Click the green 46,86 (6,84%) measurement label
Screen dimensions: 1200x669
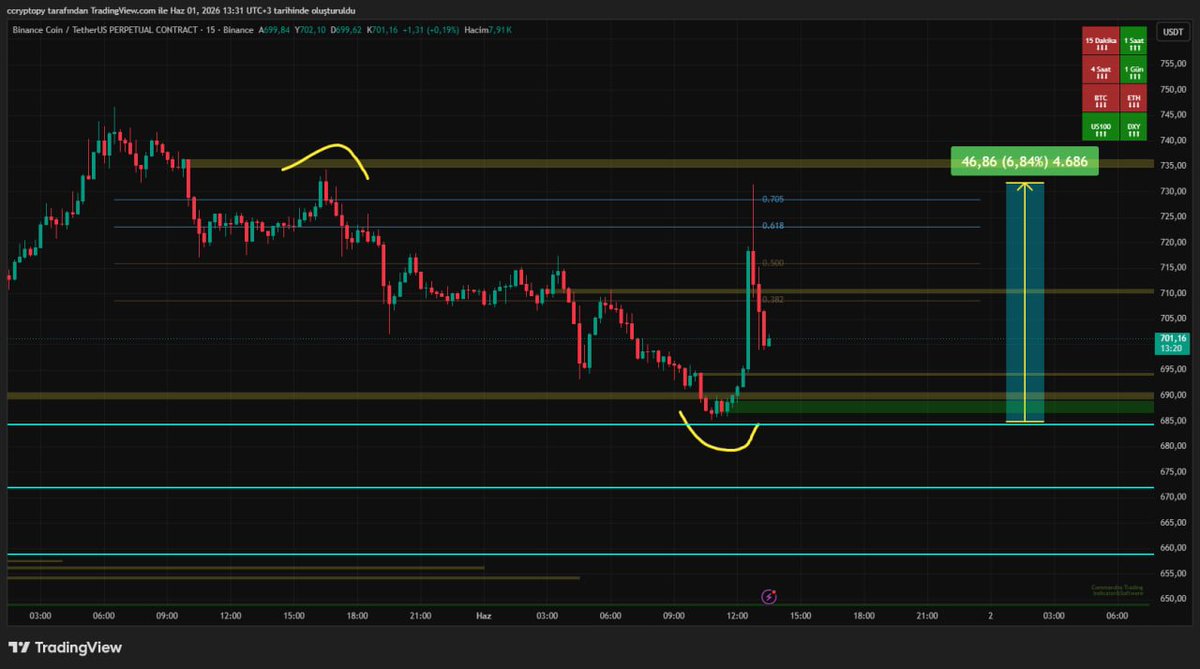point(1025,161)
